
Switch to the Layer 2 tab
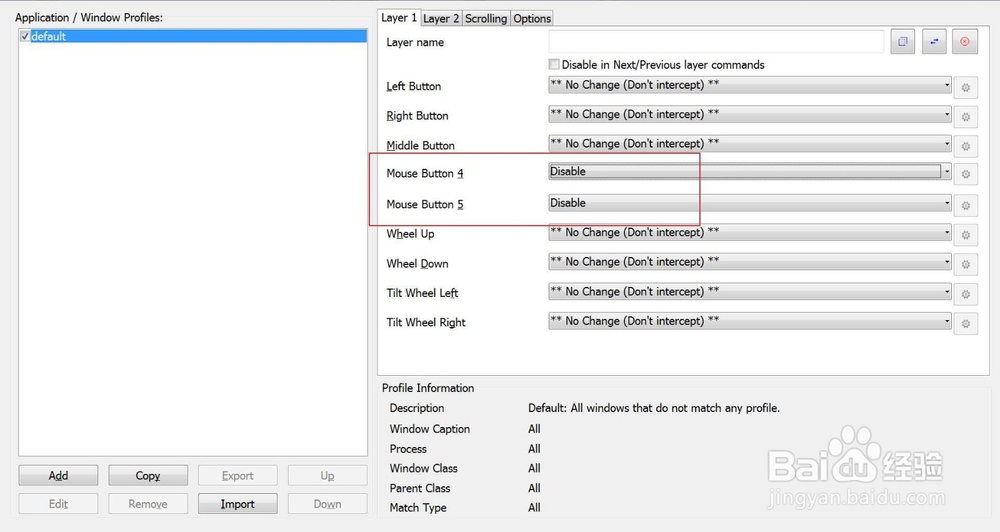[x=441, y=18]
